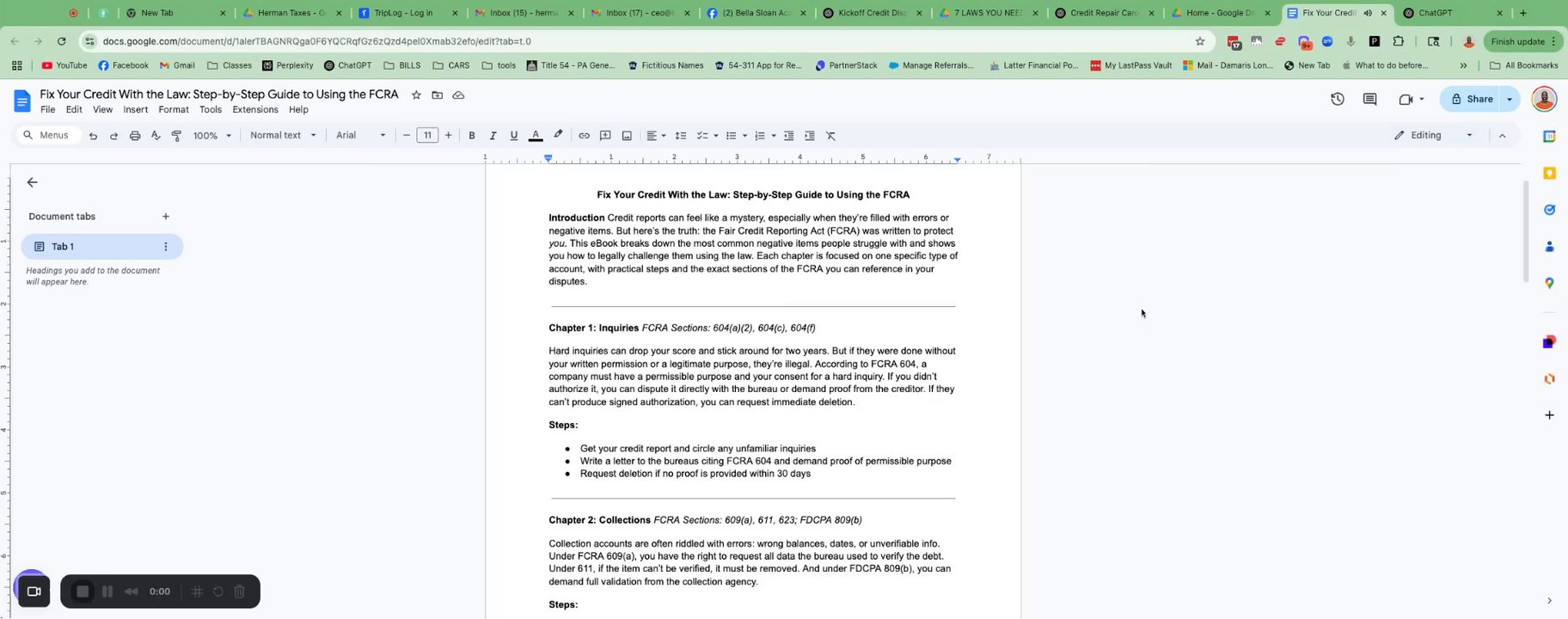Screen dimensions: 1568x619
Task: Stop the screen recording
Action: coord(83,591)
